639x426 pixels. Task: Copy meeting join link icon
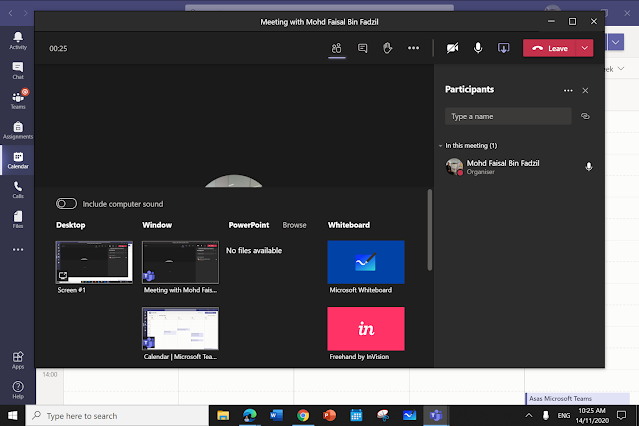[585, 116]
